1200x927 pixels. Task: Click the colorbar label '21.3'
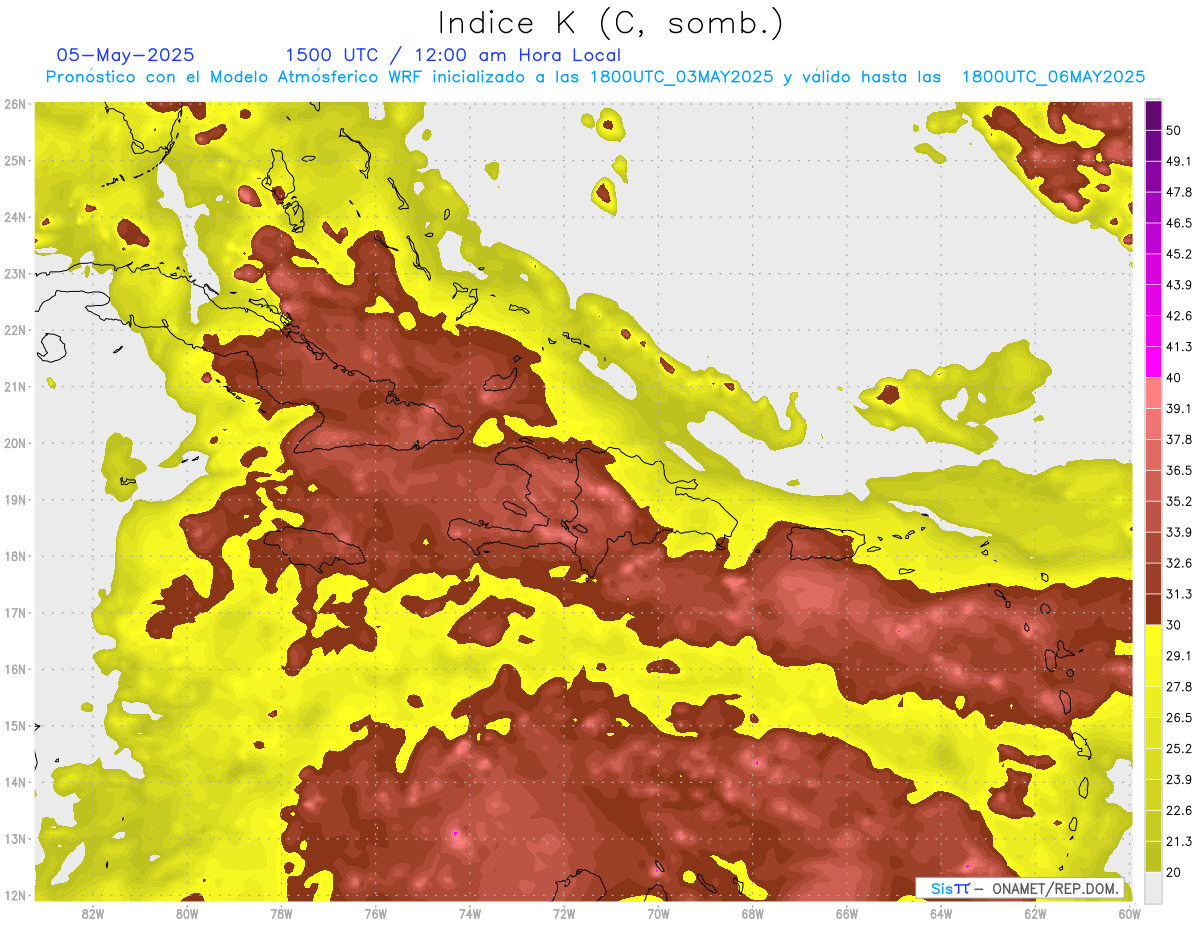(x=1179, y=842)
